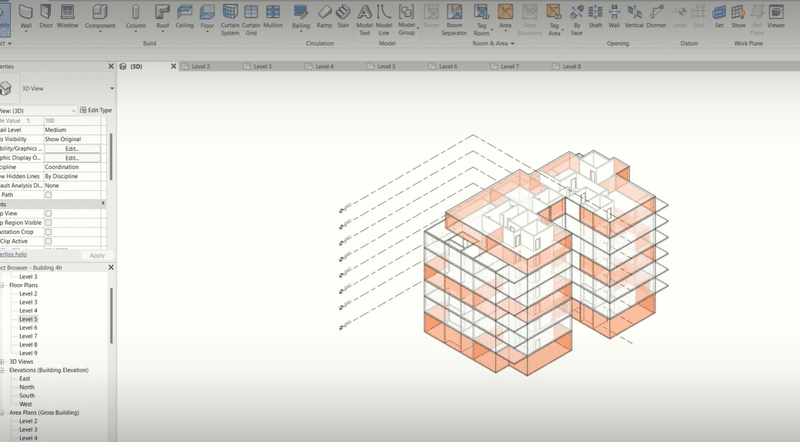This screenshot has width=800, height=442.
Task: Click the Set work plane tool
Action: [x=719, y=16]
